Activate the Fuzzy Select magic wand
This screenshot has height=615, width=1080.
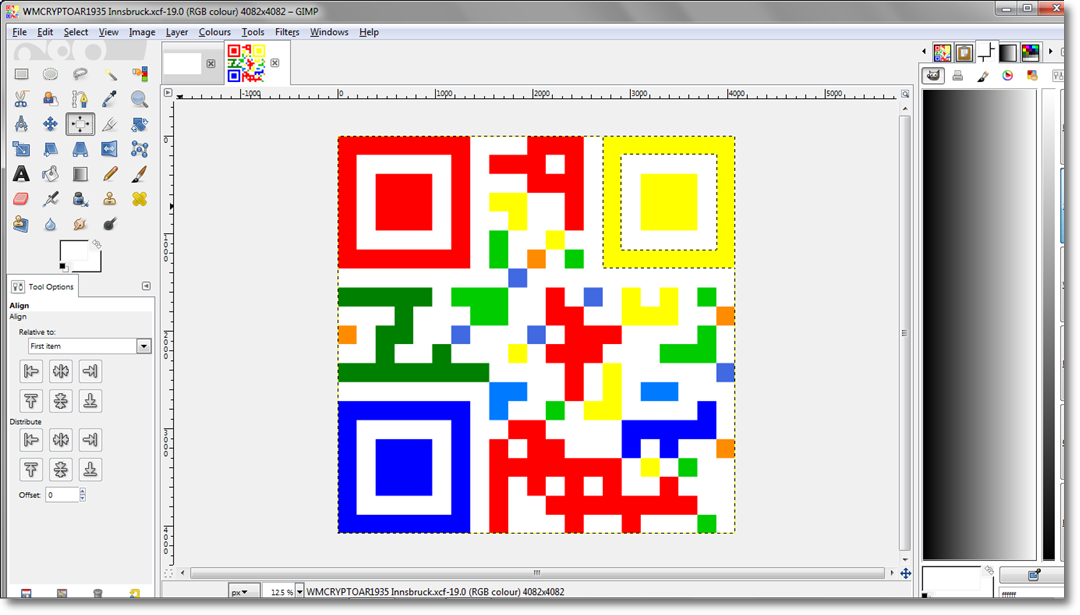[110, 74]
